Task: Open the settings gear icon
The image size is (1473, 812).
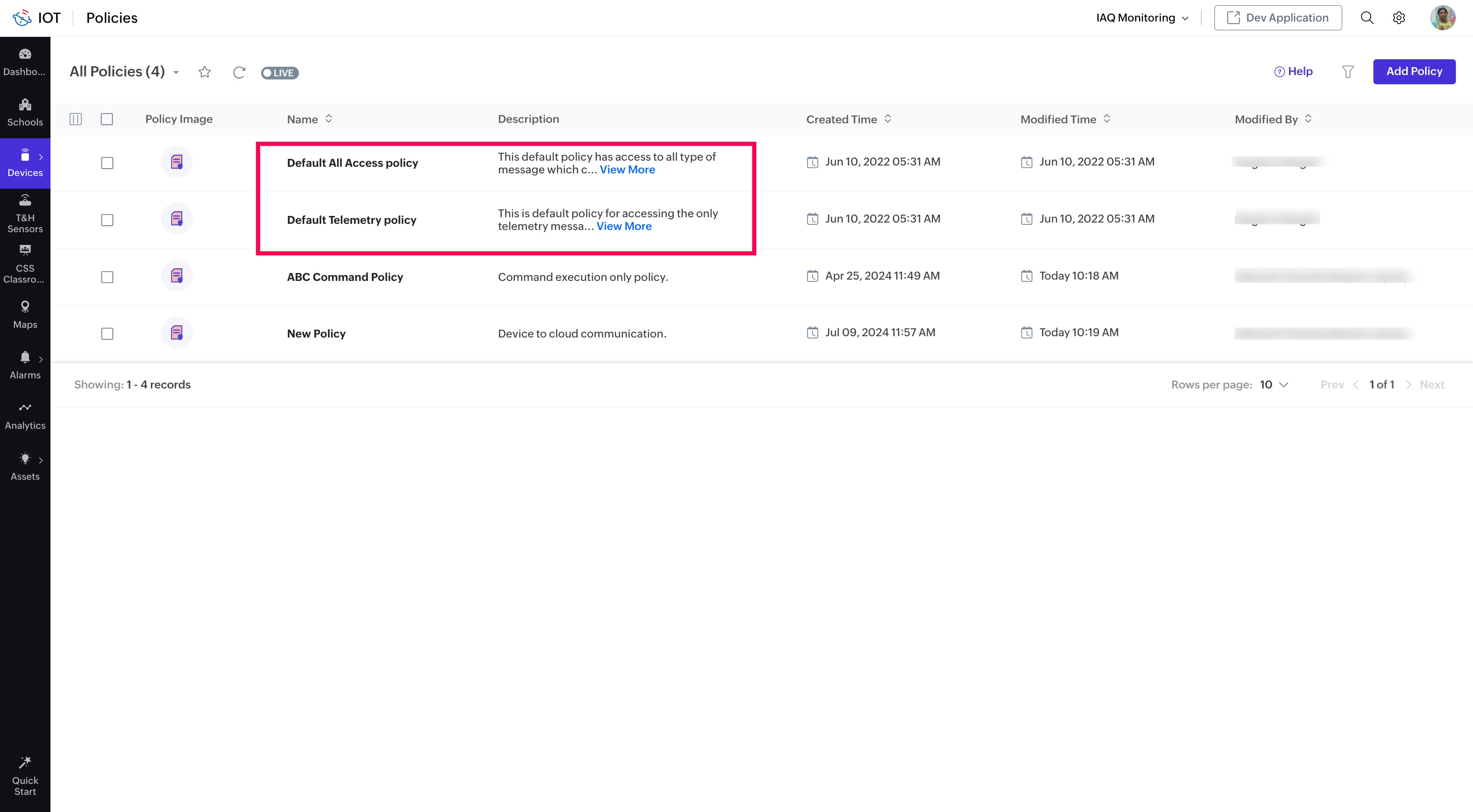Action: point(1399,18)
